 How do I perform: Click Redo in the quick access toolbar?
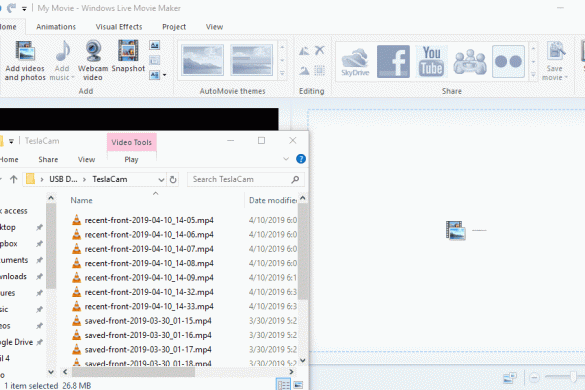tap(12, 7)
